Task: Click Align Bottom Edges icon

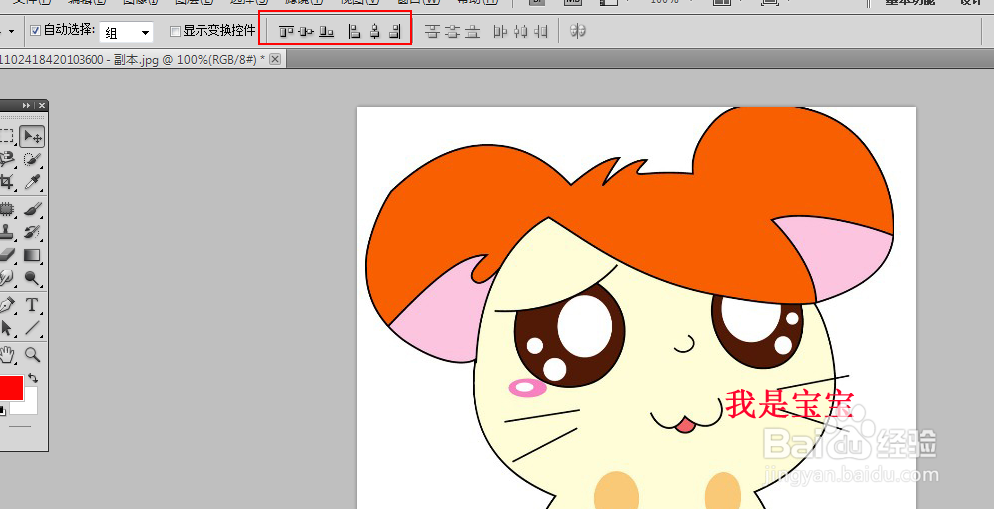Action: pyautogui.click(x=326, y=31)
